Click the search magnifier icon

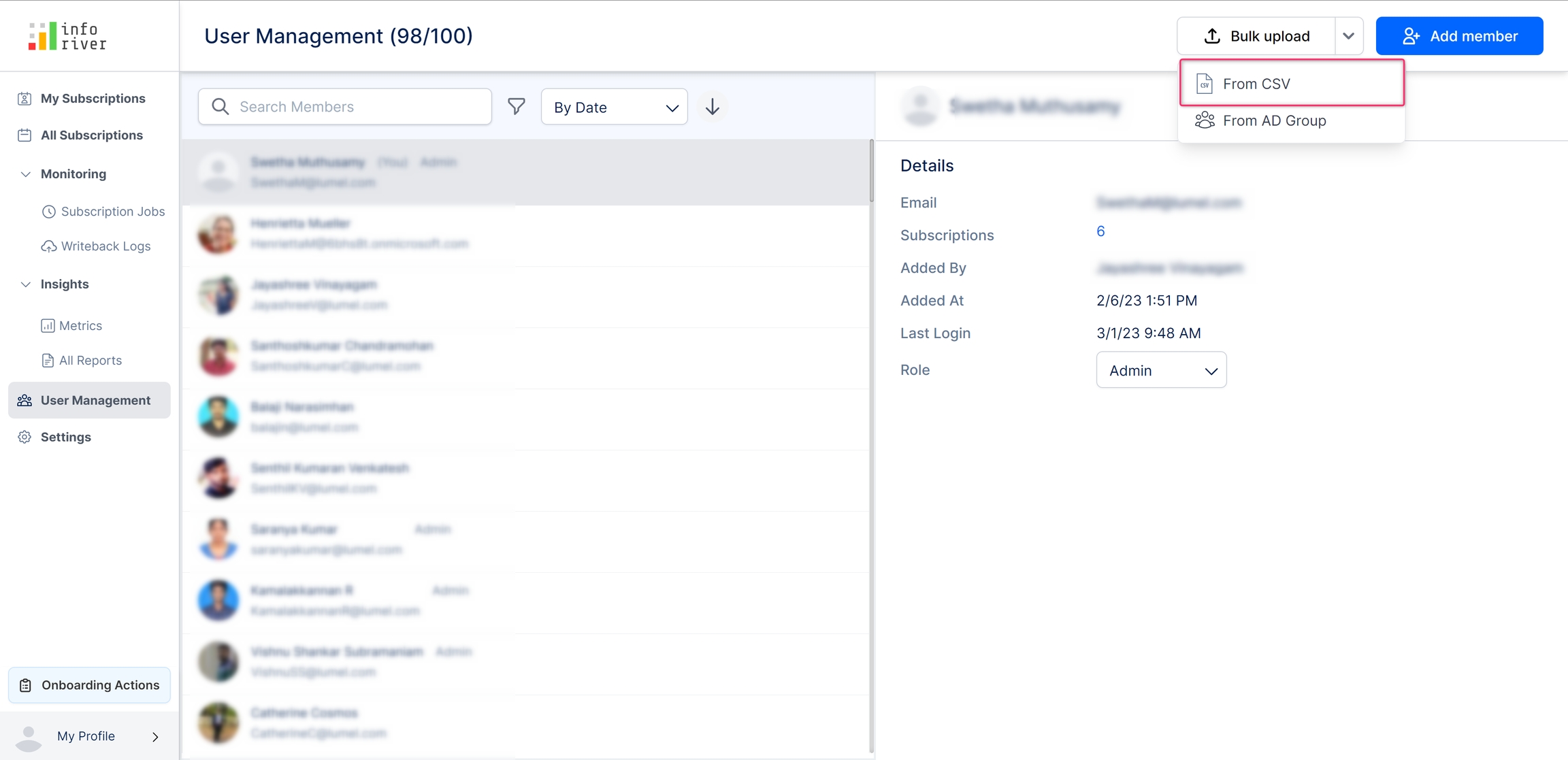coord(220,106)
